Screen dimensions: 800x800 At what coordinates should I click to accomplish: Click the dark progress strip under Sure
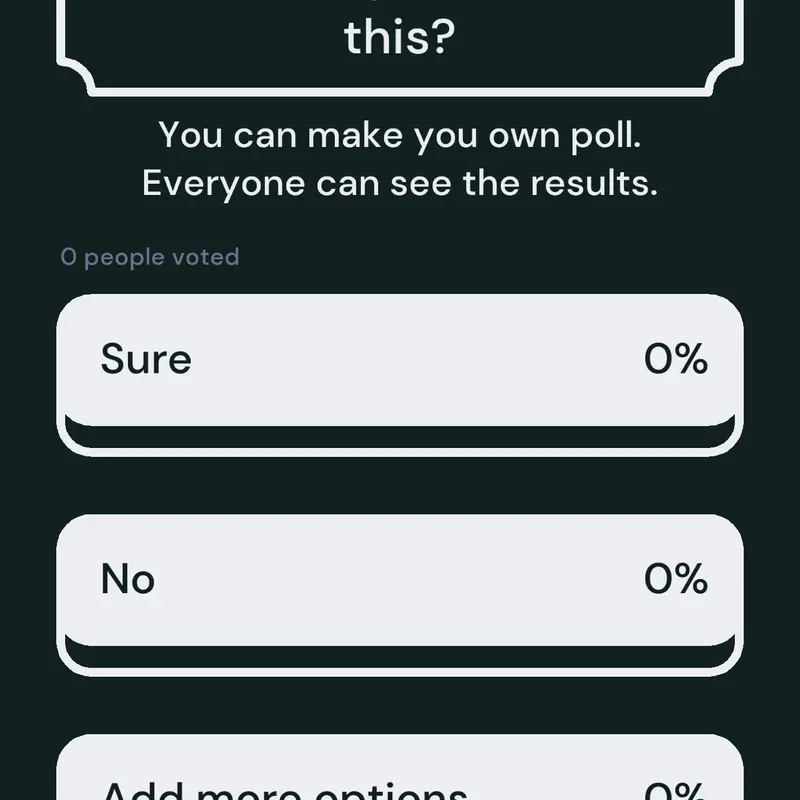point(399,435)
